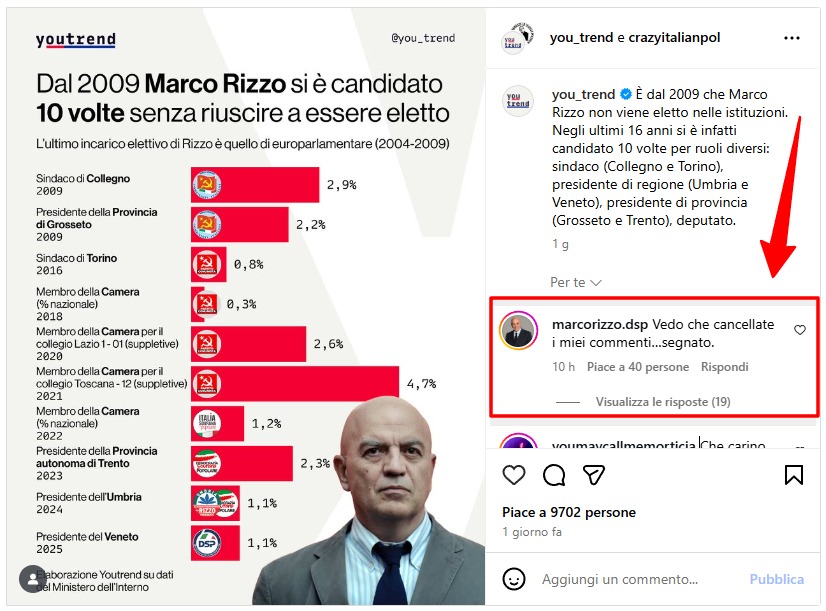Click the tagged users icon on the image
826x611 pixels.
coord(31,579)
